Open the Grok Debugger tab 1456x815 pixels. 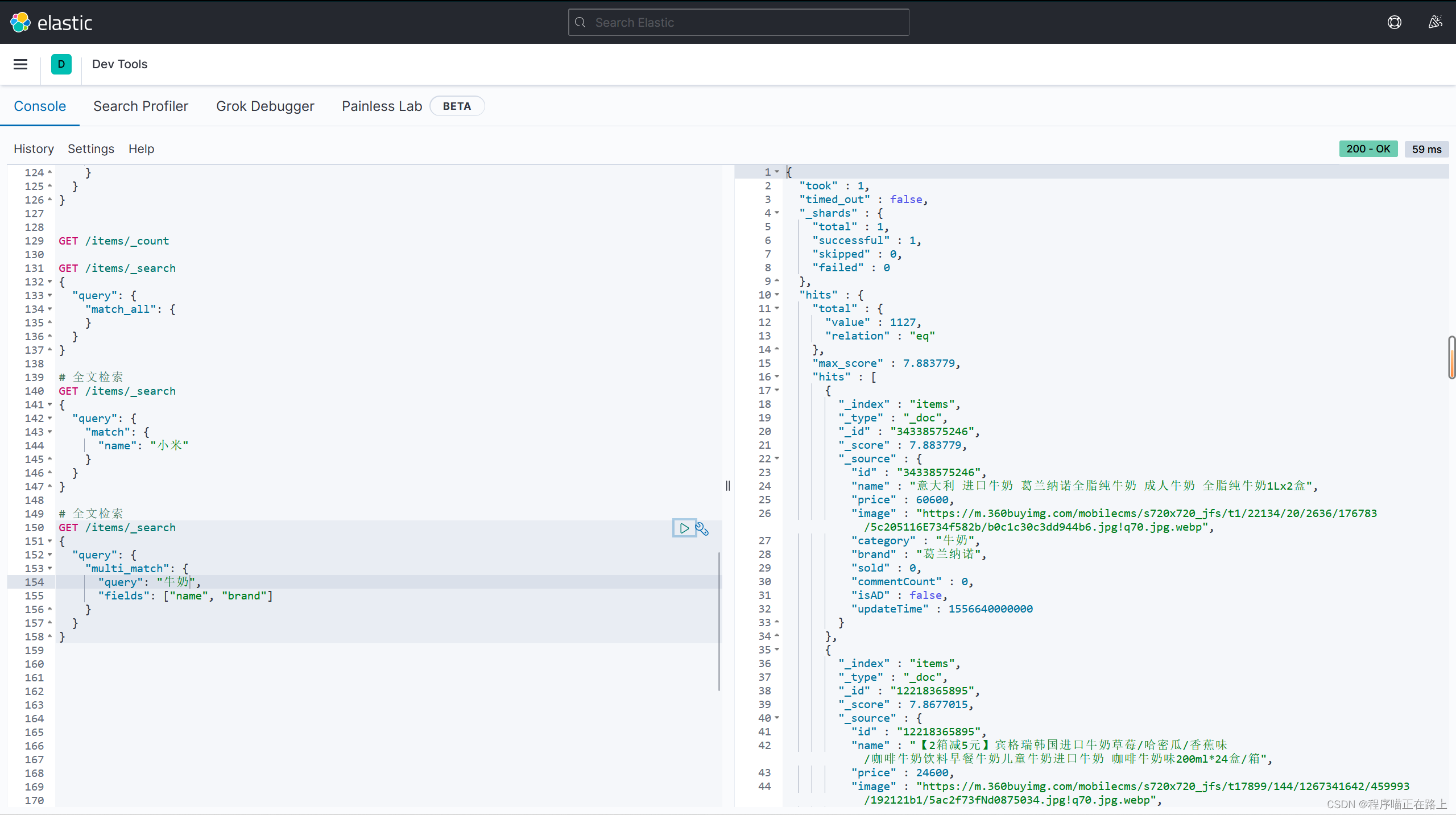click(x=265, y=106)
